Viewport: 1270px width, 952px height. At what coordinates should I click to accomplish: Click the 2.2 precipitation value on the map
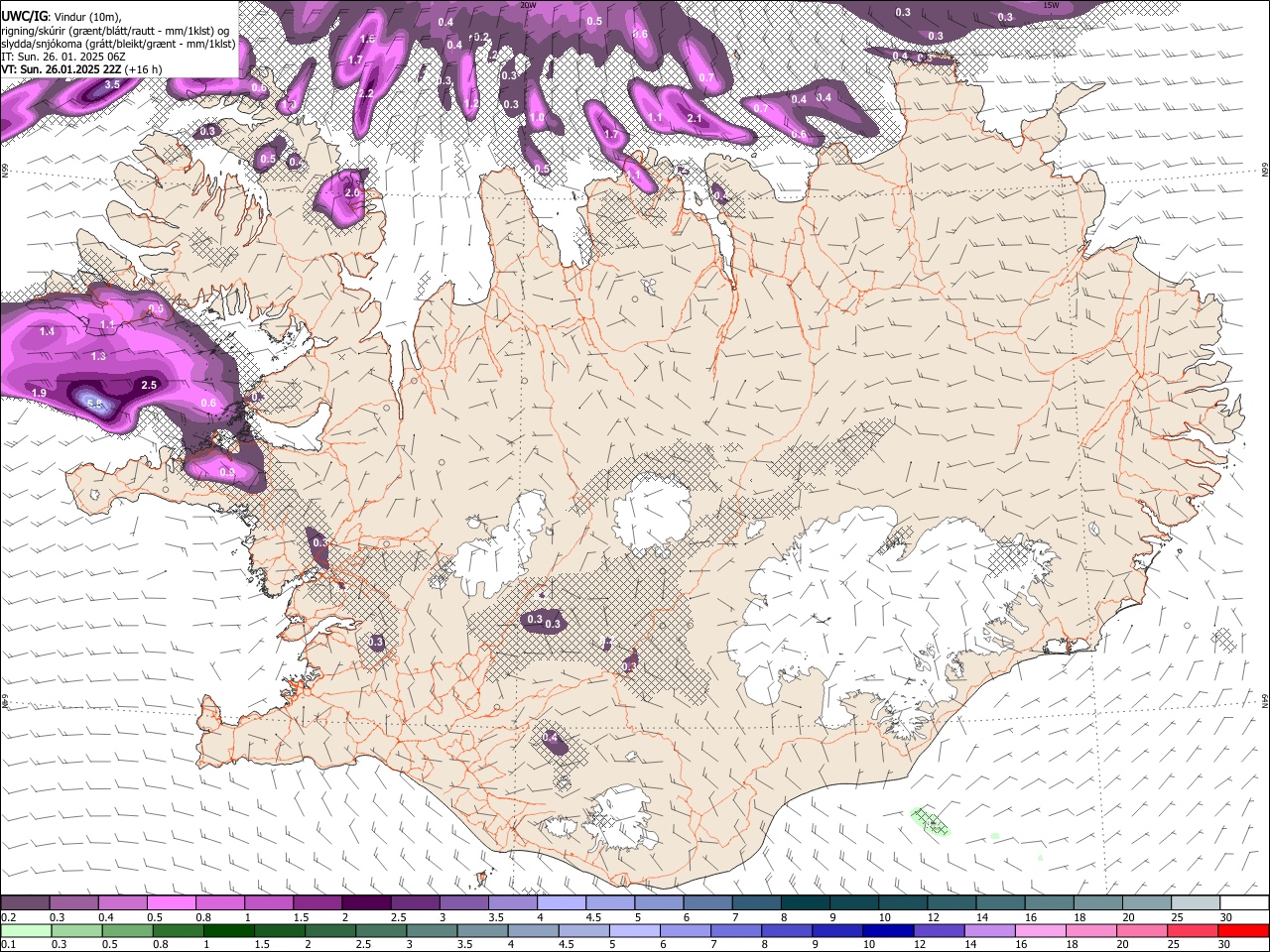tap(366, 94)
